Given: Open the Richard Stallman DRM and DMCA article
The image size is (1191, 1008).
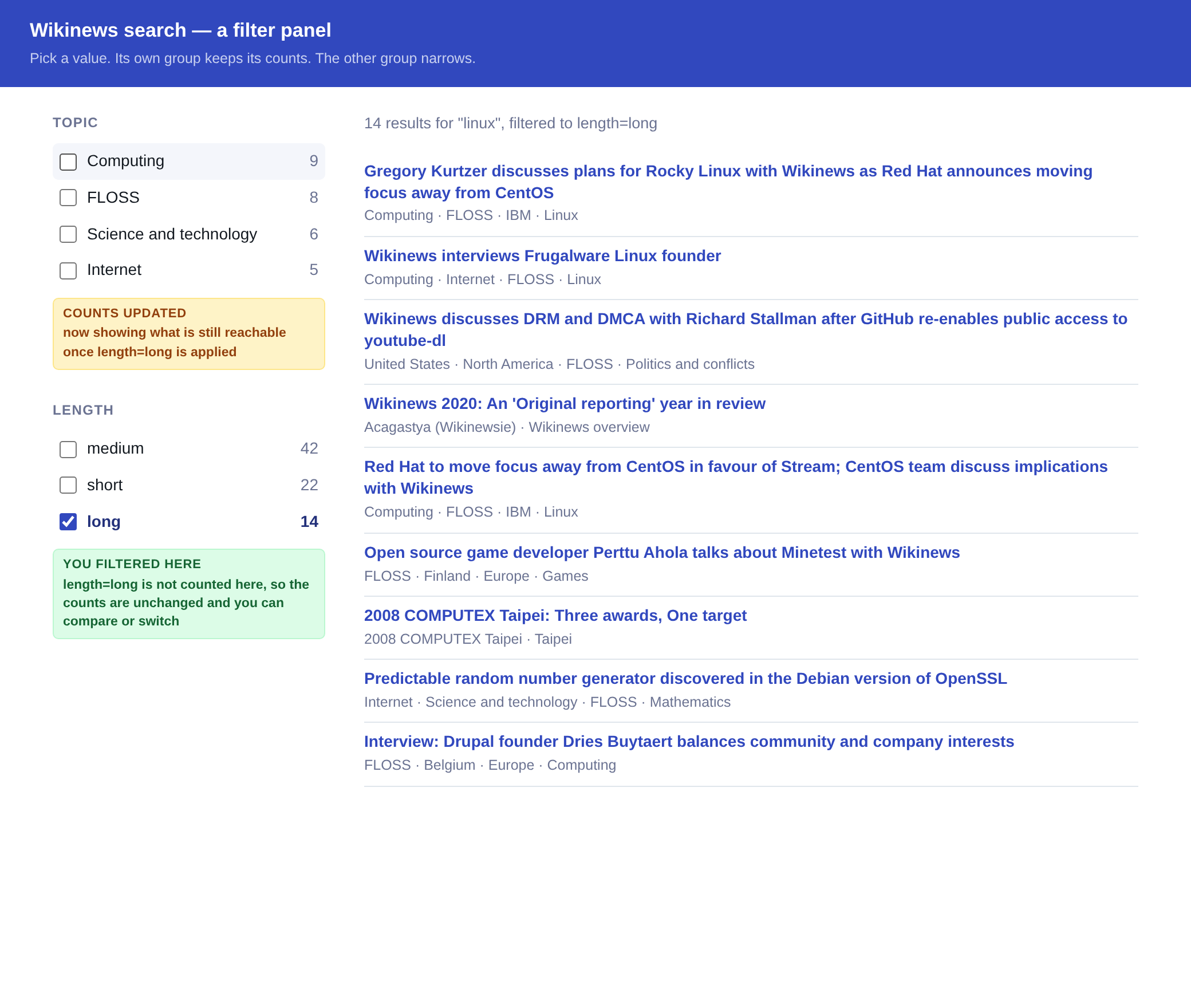Looking at the screenshot, I should point(746,329).
